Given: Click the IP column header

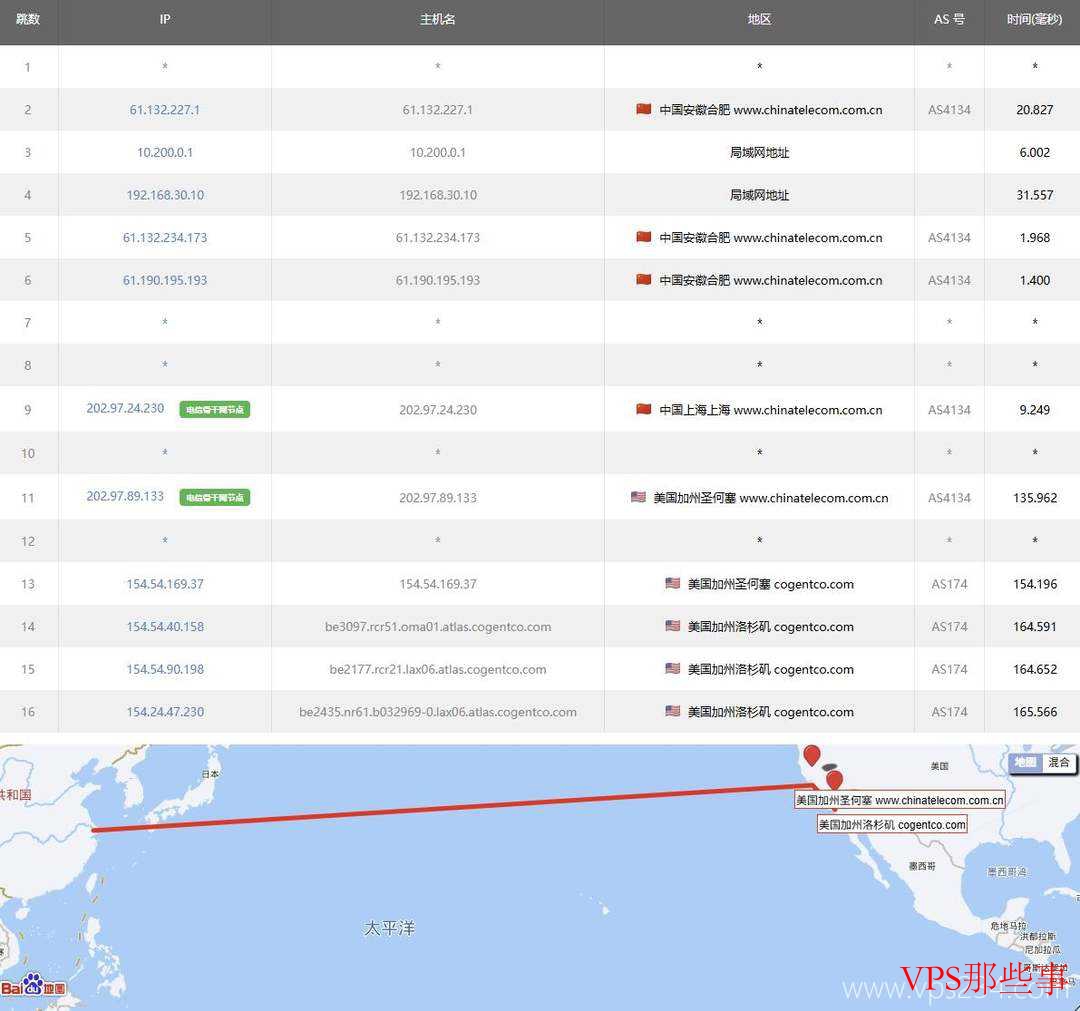Looking at the screenshot, I should click(x=165, y=19).
